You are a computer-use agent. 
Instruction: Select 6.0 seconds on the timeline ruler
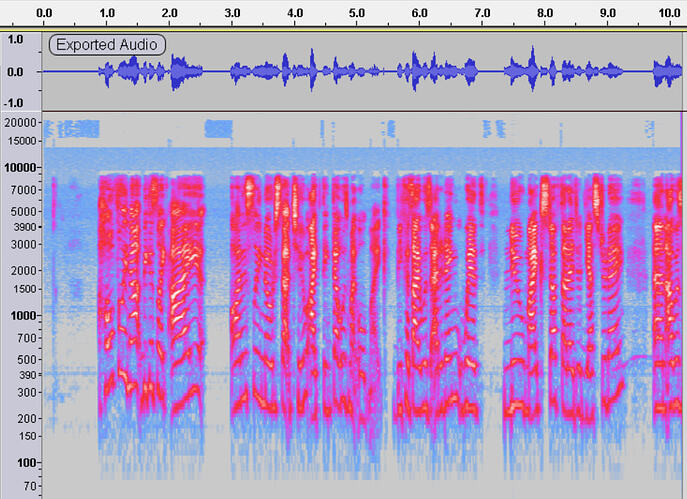(419, 14)
